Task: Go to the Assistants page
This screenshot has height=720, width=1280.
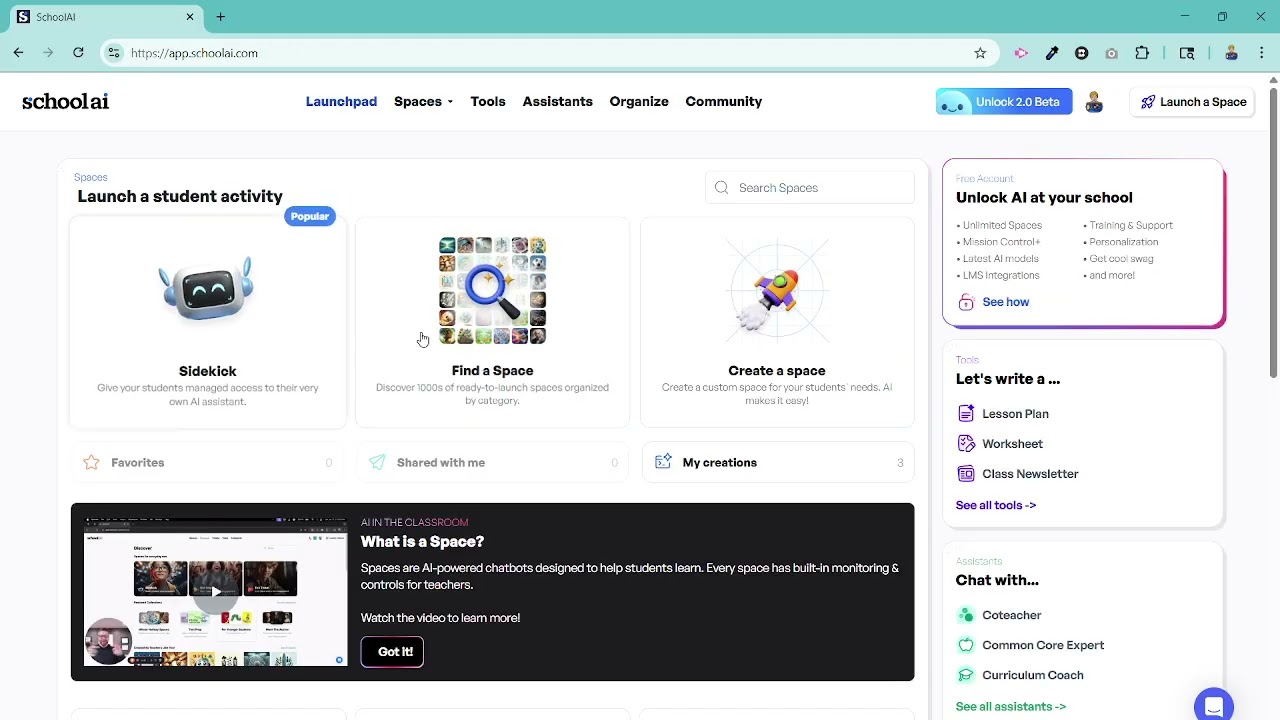Action: point(557,101)
